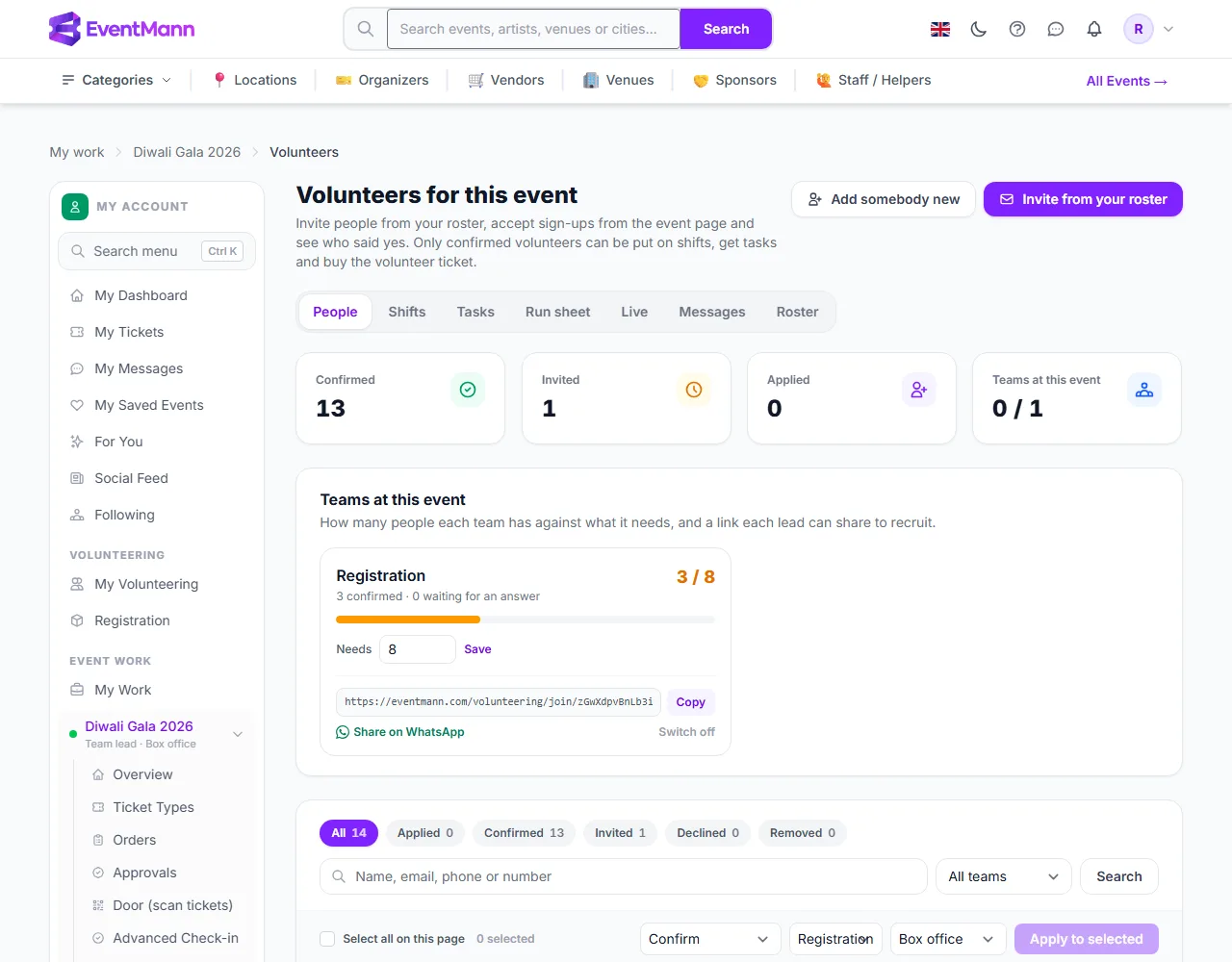The width and height of the screenshot is (1232, 962).
Task: Open All Events link
Action: tap(1127, 81)
